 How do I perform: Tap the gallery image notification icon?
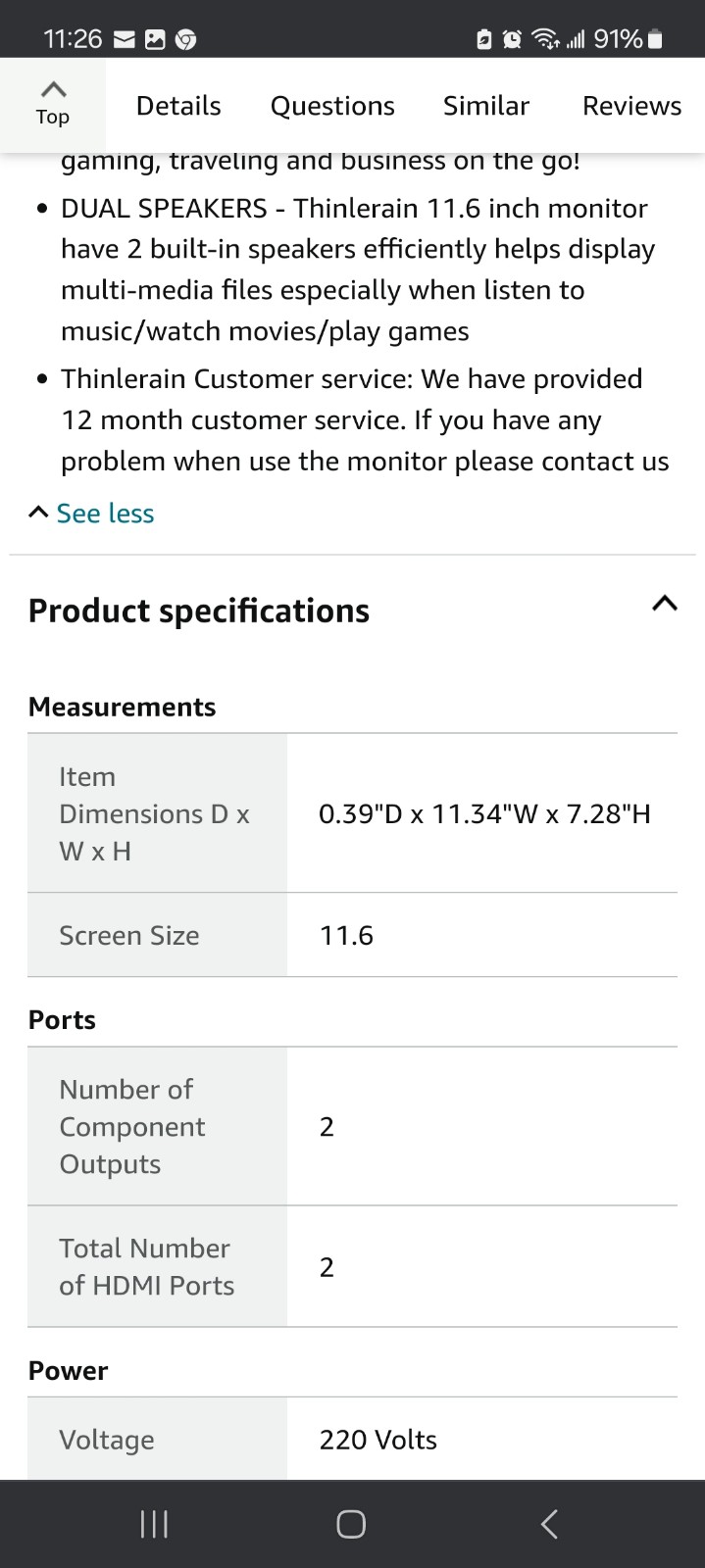click(155, 39)
